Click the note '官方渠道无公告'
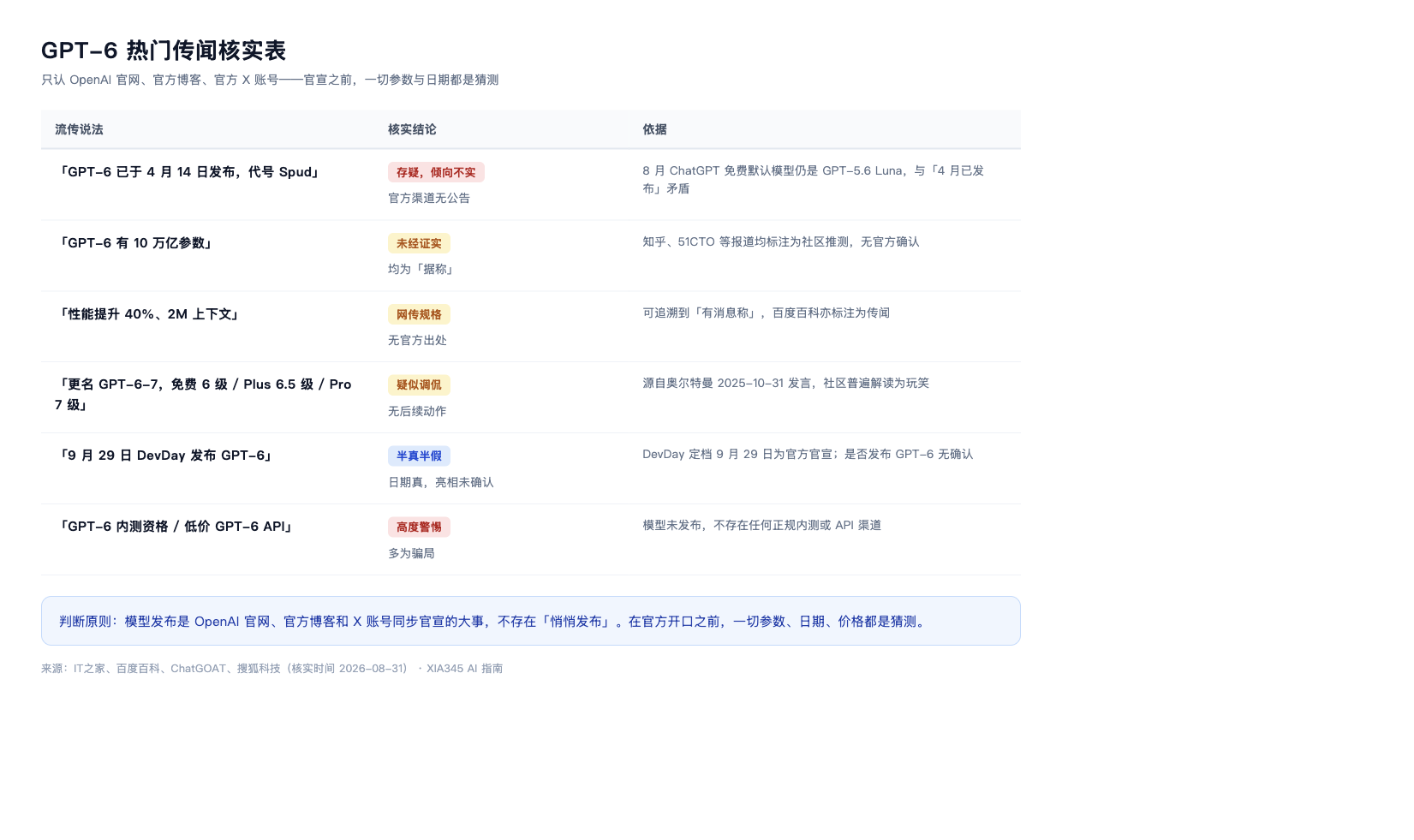This screenshot has height=840, width=1414. tap(429, 198)
